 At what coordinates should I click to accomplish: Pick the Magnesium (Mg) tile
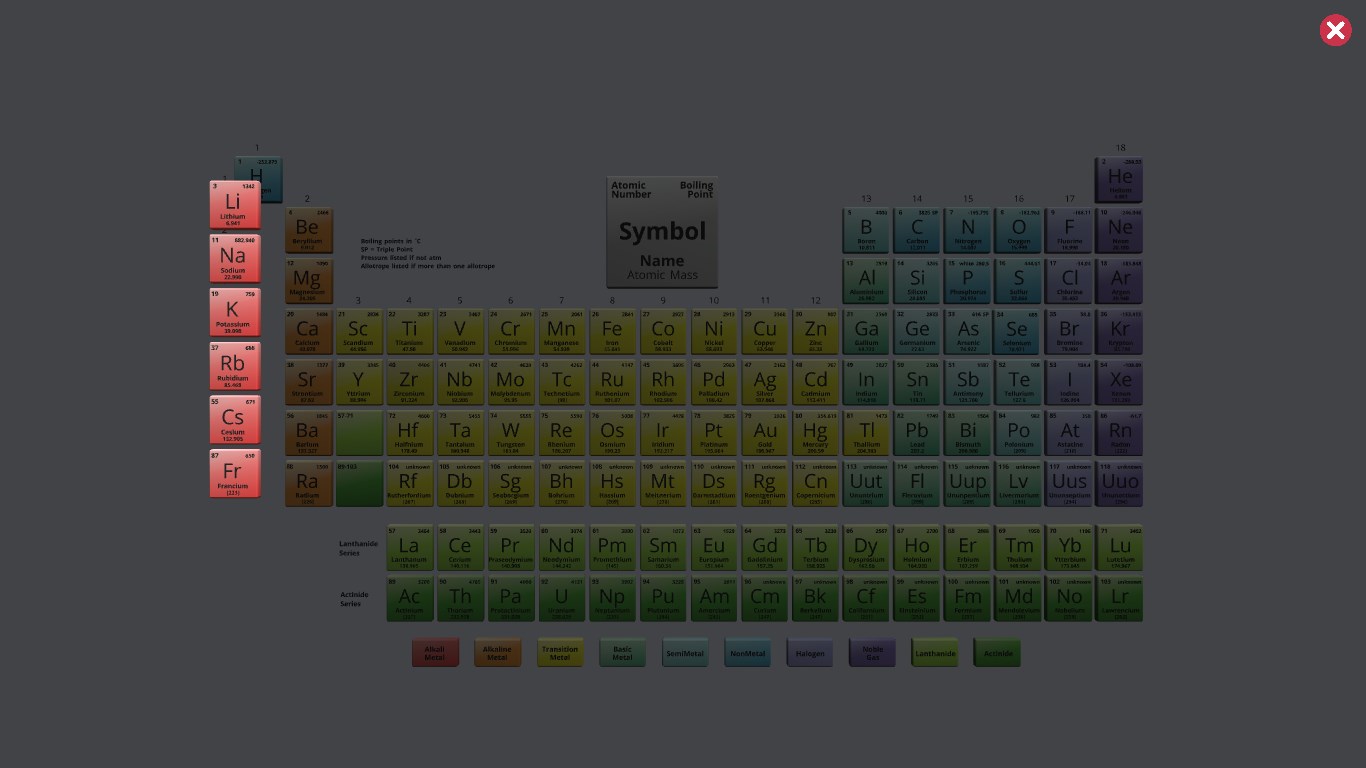(x=308, y=281)
